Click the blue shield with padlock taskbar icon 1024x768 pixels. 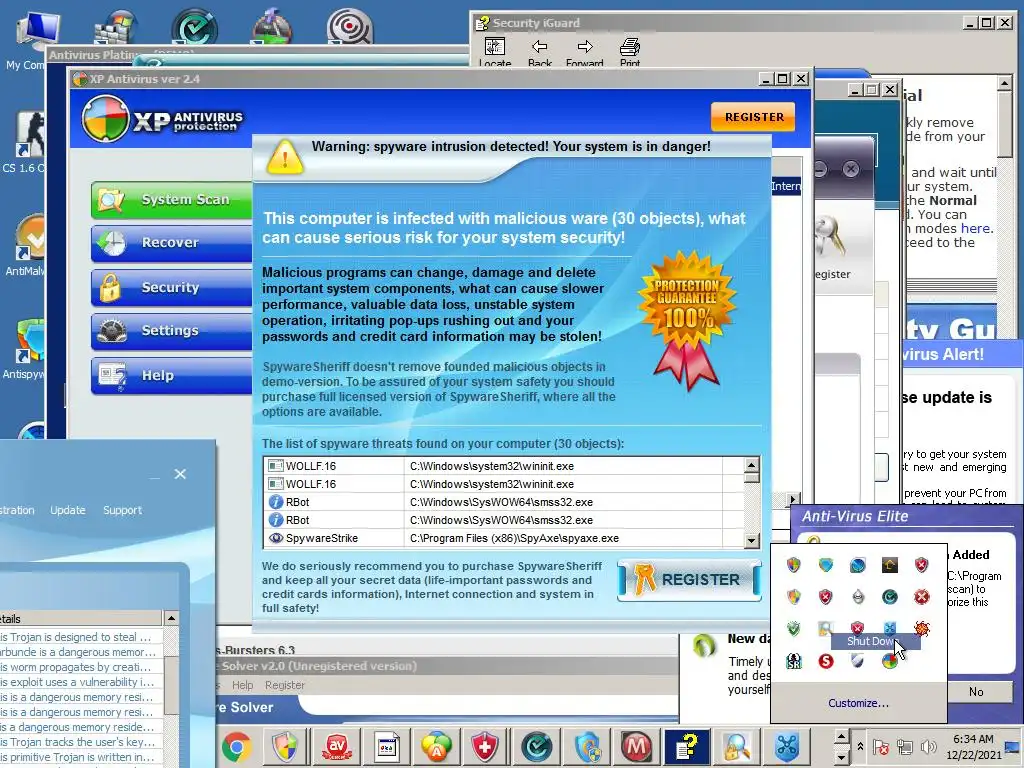(587, 746)
